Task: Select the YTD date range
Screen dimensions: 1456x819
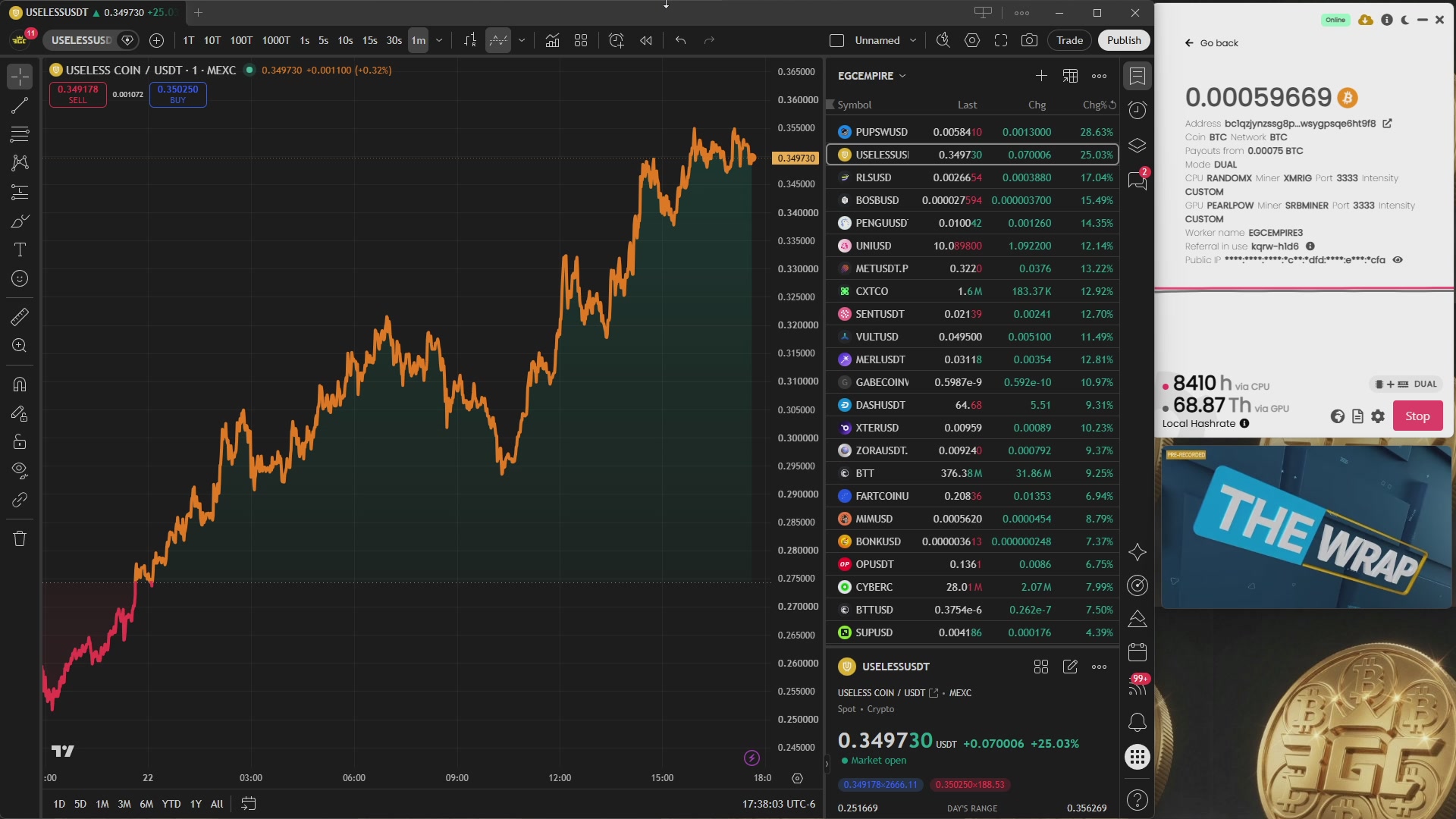Action: [x=171, y=804]
